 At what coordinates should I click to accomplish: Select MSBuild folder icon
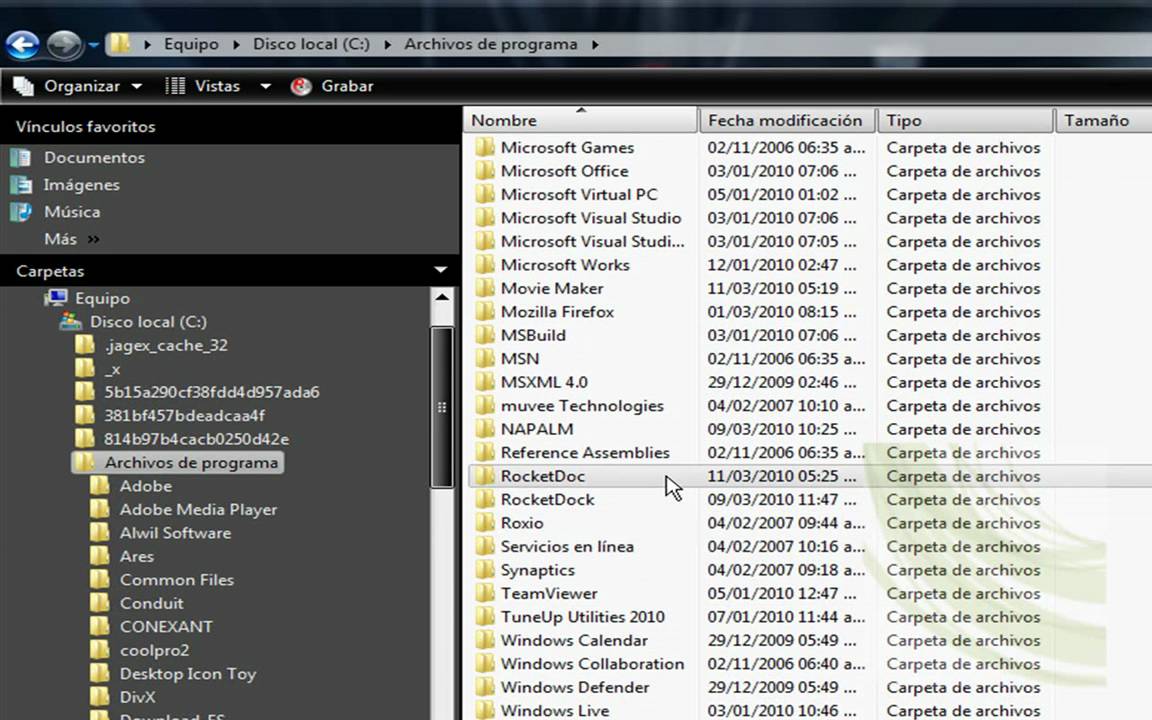pos(484,335)
